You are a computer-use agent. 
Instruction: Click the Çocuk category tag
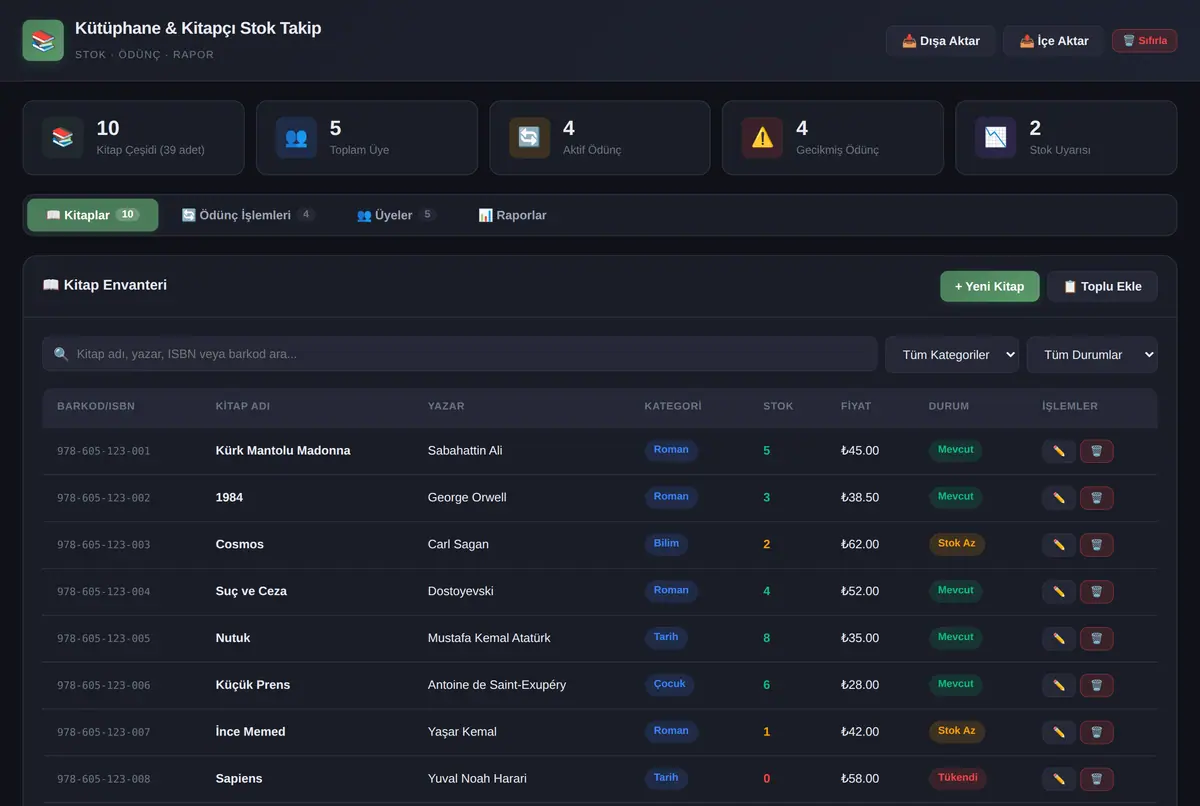tap(670, 684)
